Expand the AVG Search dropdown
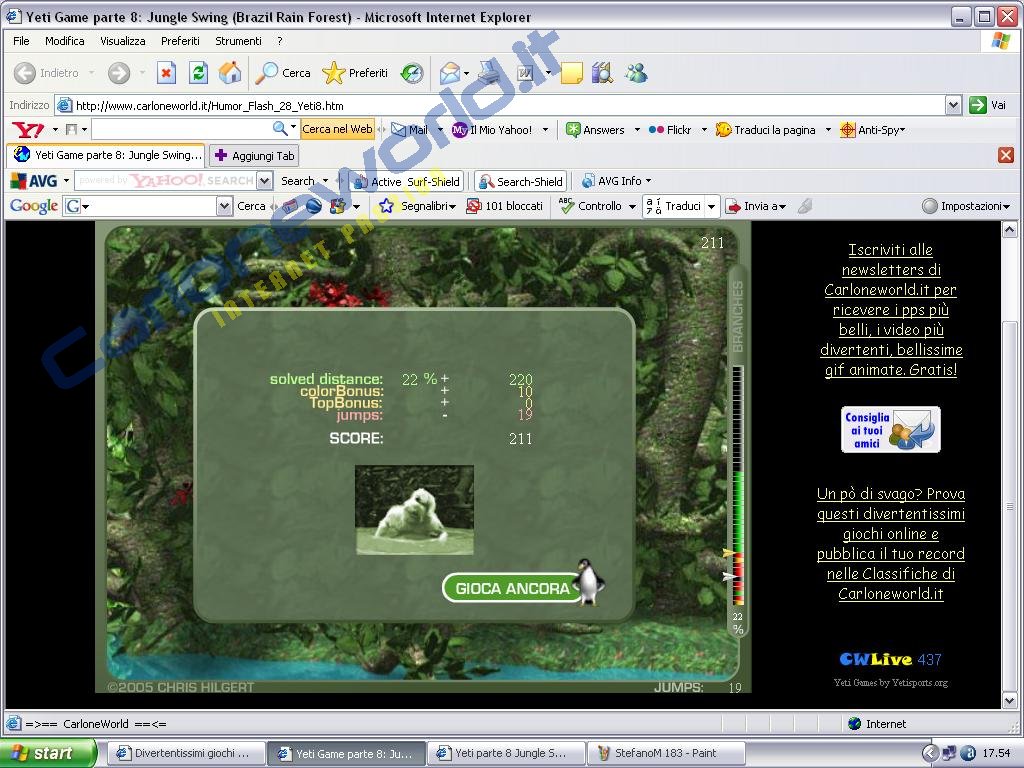This screenshot has width=1024, height=768. (x=326, y=181)
